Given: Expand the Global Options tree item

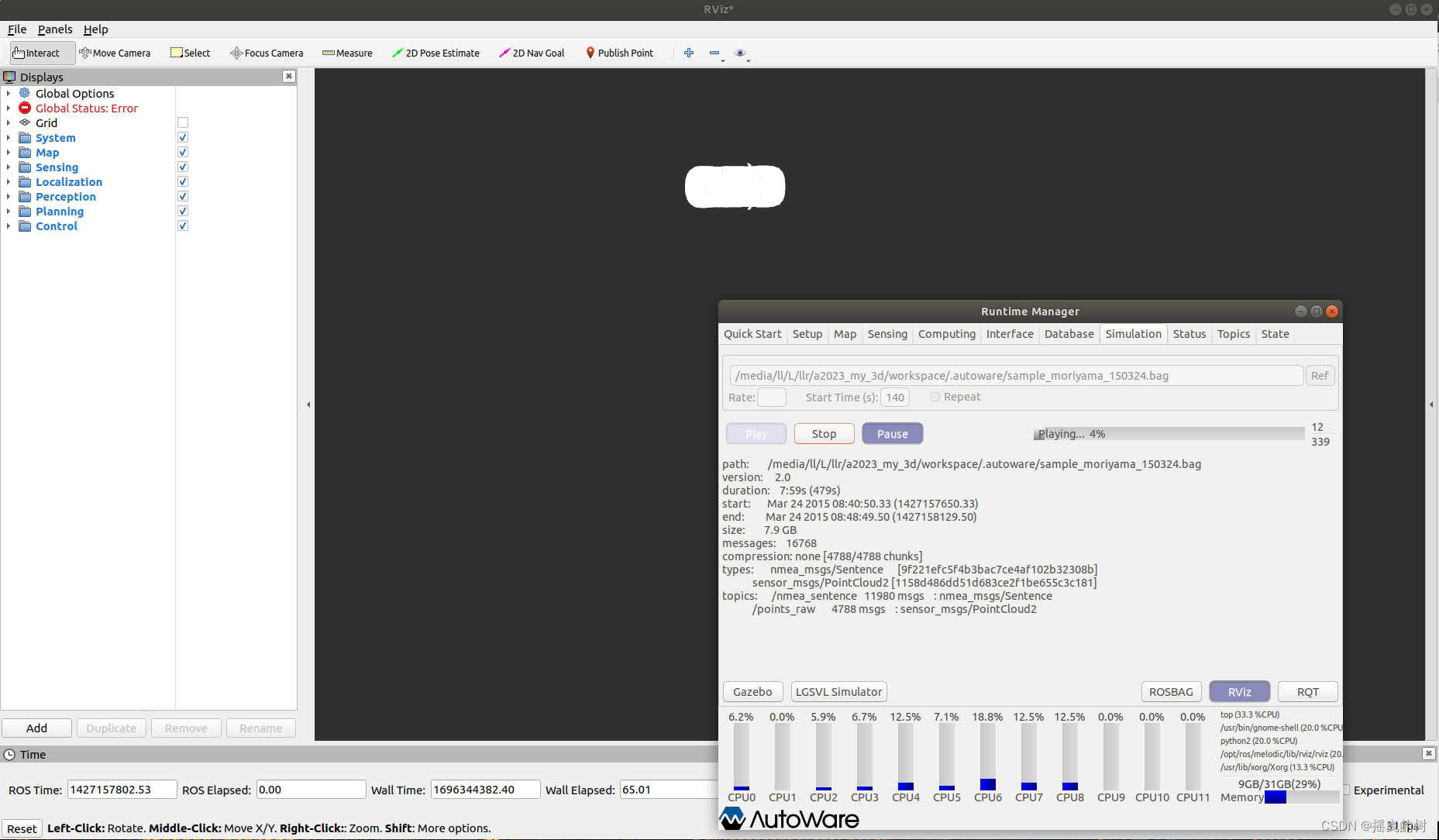Looking at the screenshot, I should click(8, 93).
